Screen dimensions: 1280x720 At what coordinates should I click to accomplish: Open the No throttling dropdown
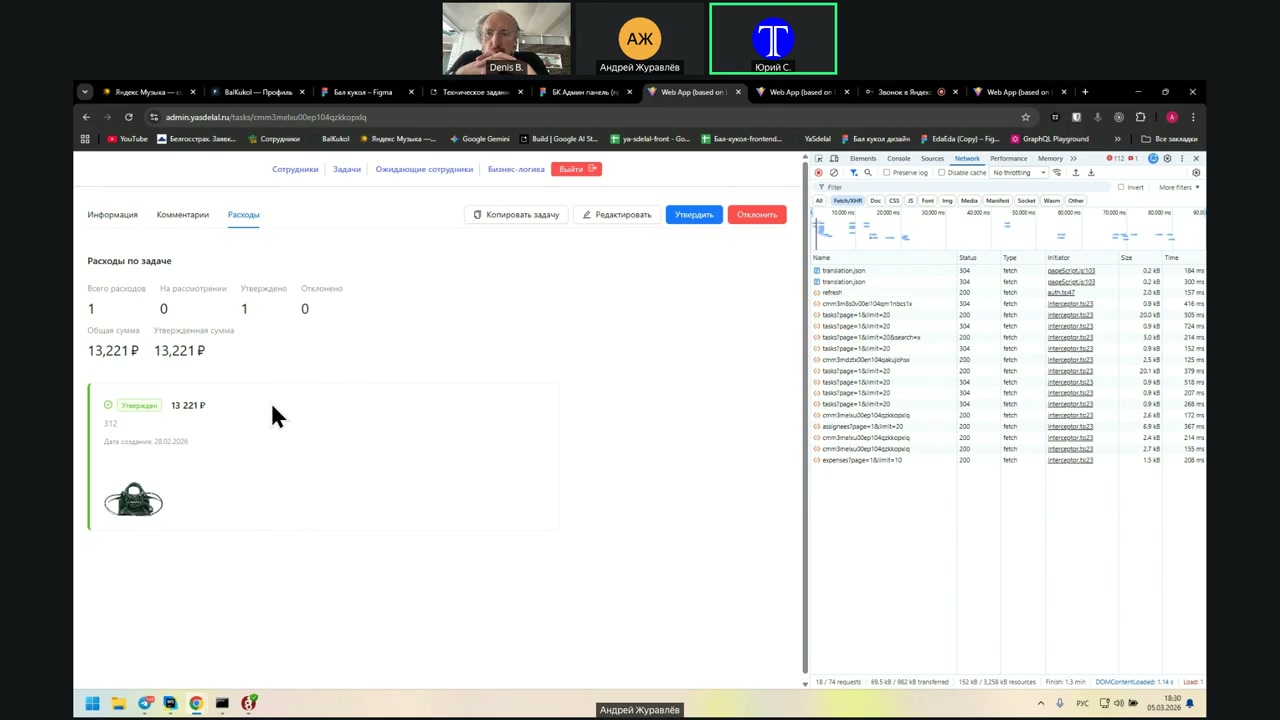[1016, 173]
